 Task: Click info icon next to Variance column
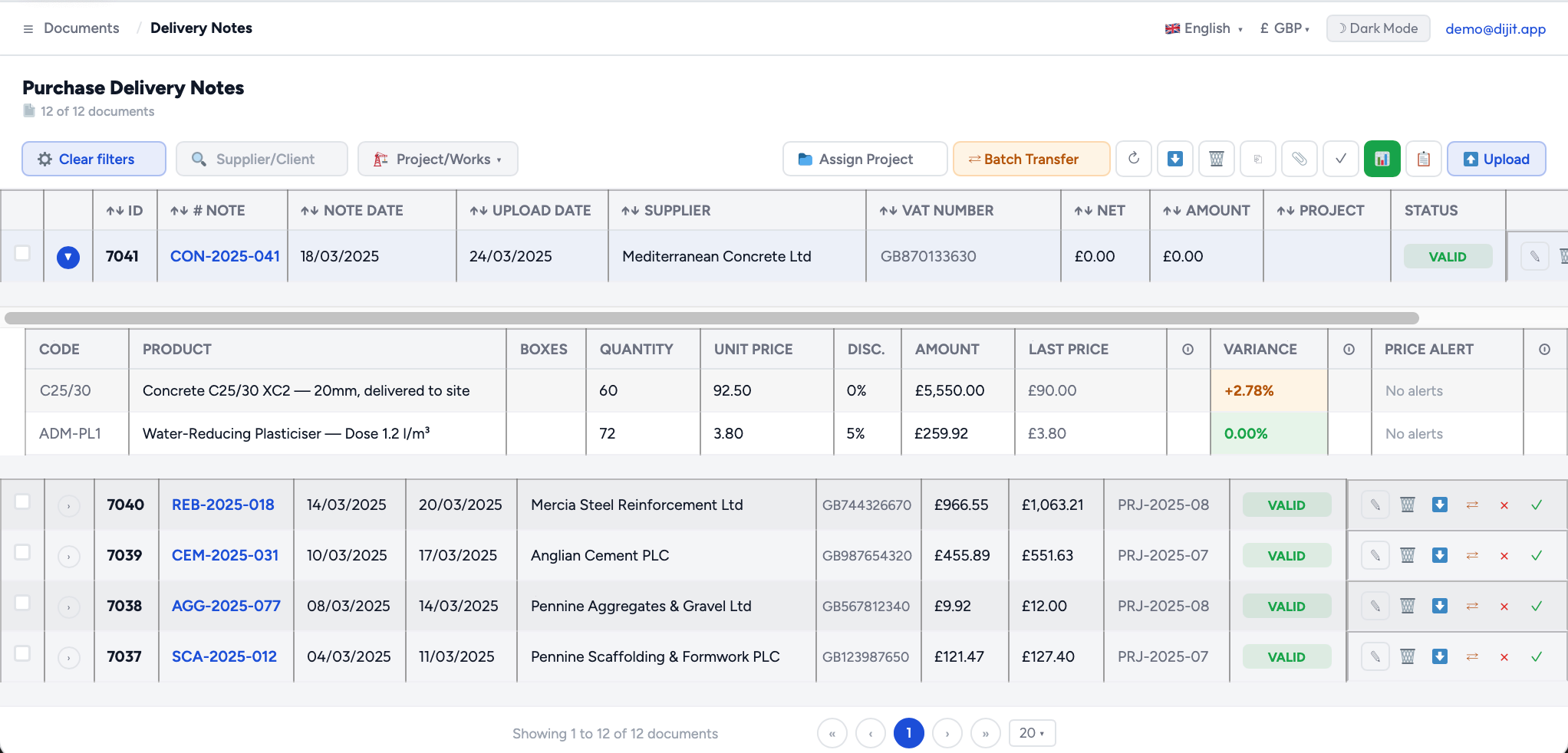pyautogui.click(x=1349, y=349)
